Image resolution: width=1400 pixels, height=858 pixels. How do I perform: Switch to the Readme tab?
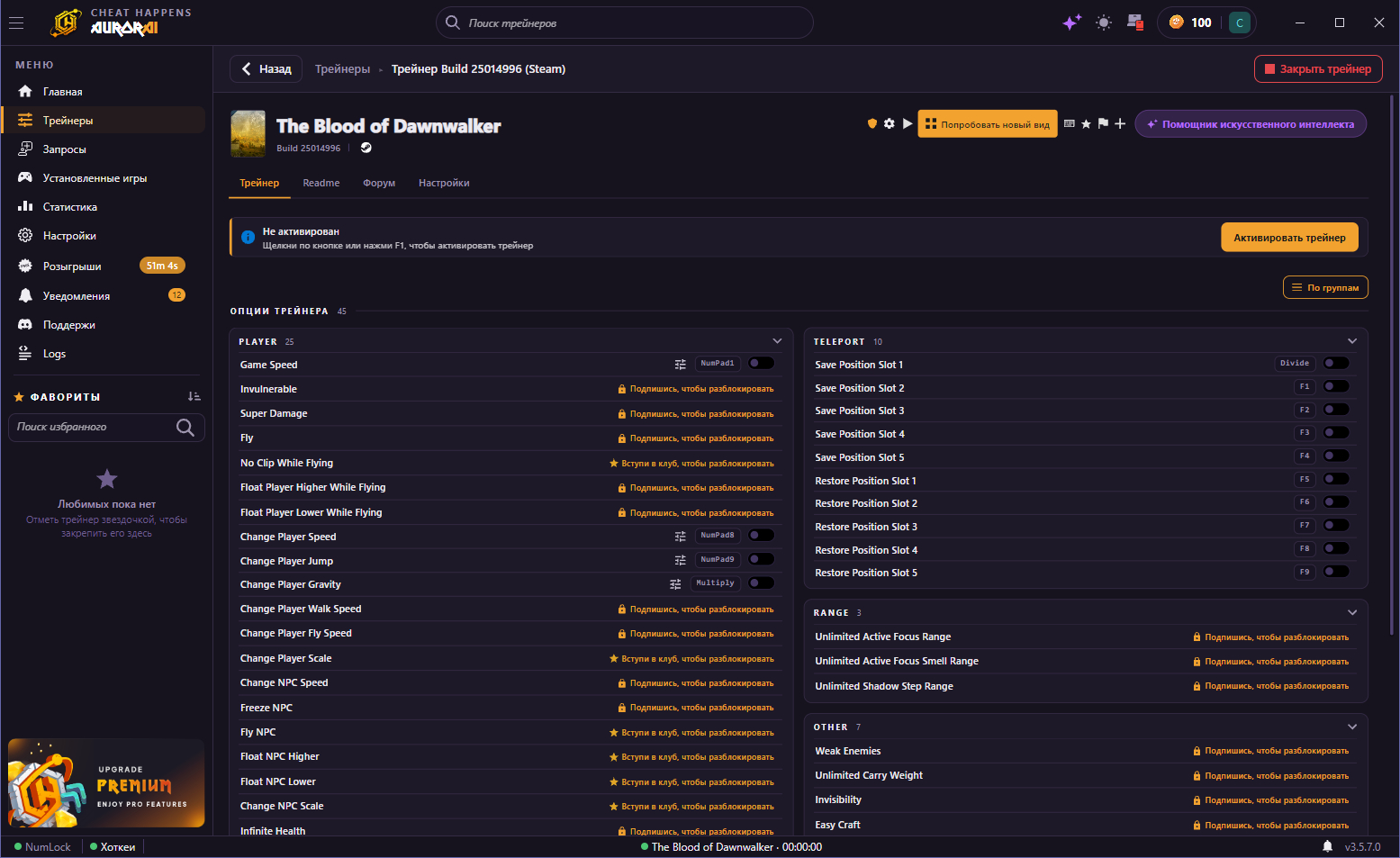point(321,183)
